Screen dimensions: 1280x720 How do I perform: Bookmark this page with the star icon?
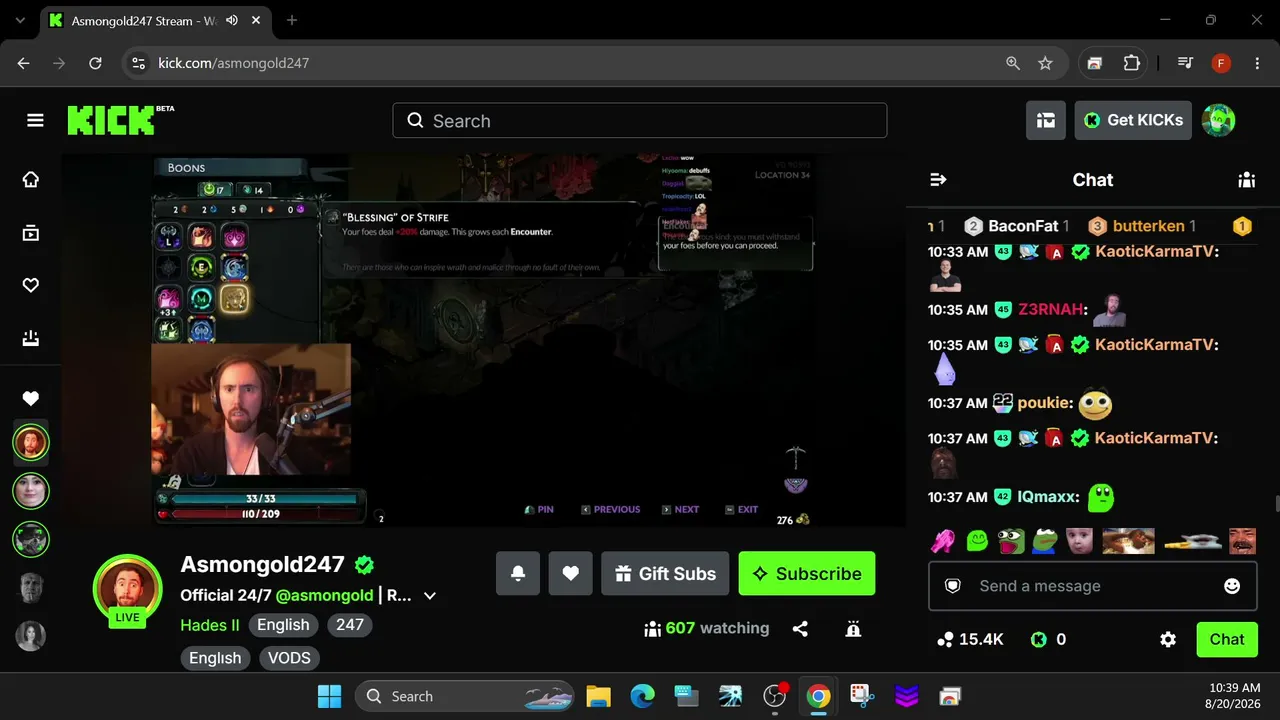pyautogui.click(x=1045, y=63)
